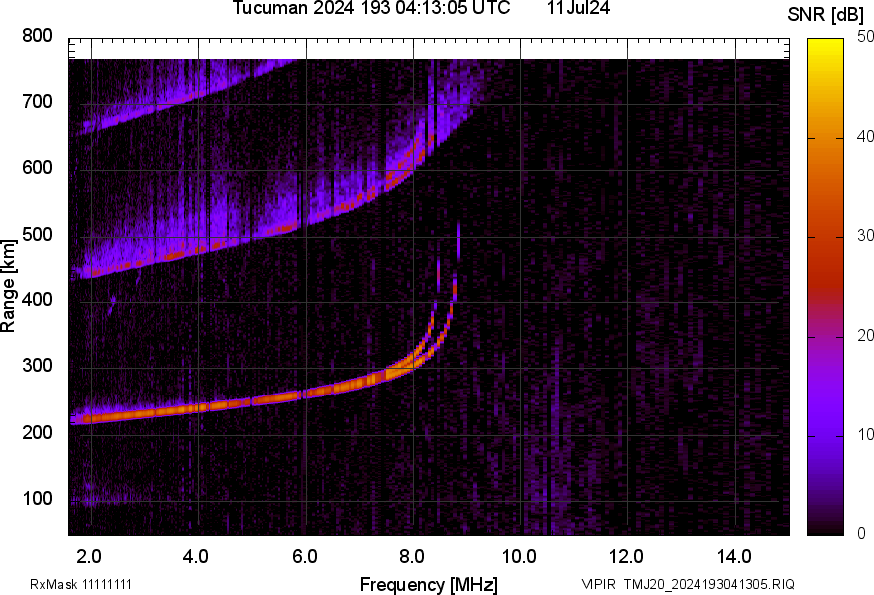Select the Range [km] axis label

9,285
